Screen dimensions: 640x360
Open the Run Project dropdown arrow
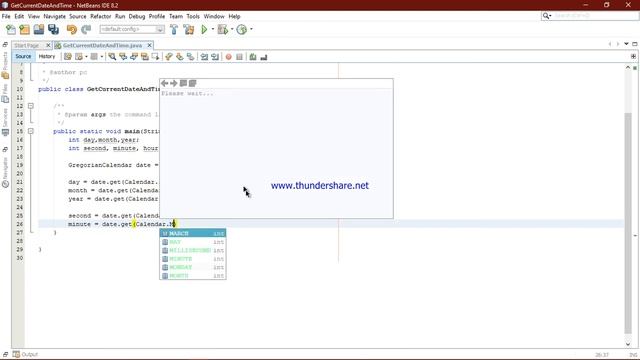tap(213, 29)
